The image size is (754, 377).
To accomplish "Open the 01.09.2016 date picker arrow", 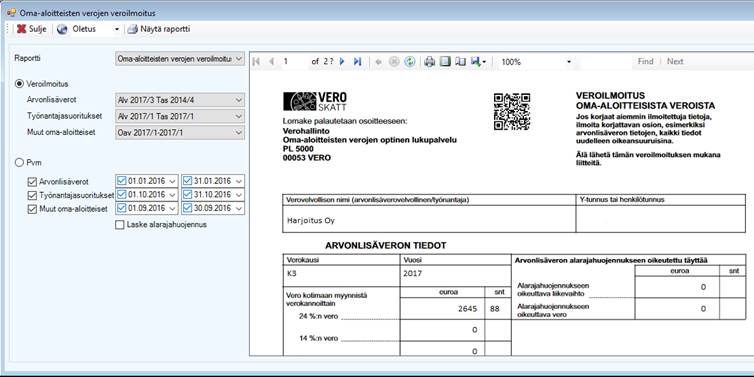I will point(173,208).
